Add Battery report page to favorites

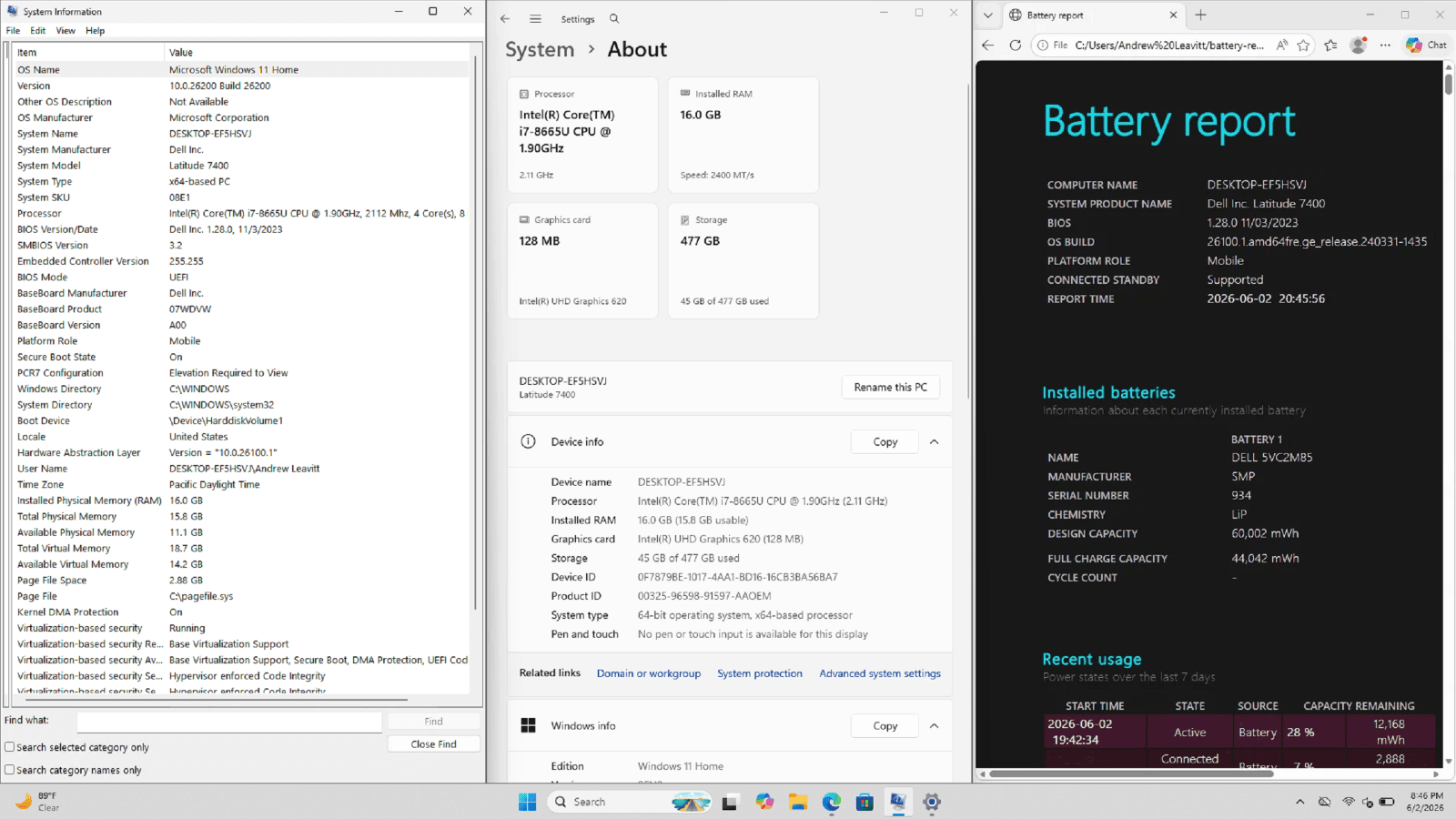click(x=1304, y=45)
